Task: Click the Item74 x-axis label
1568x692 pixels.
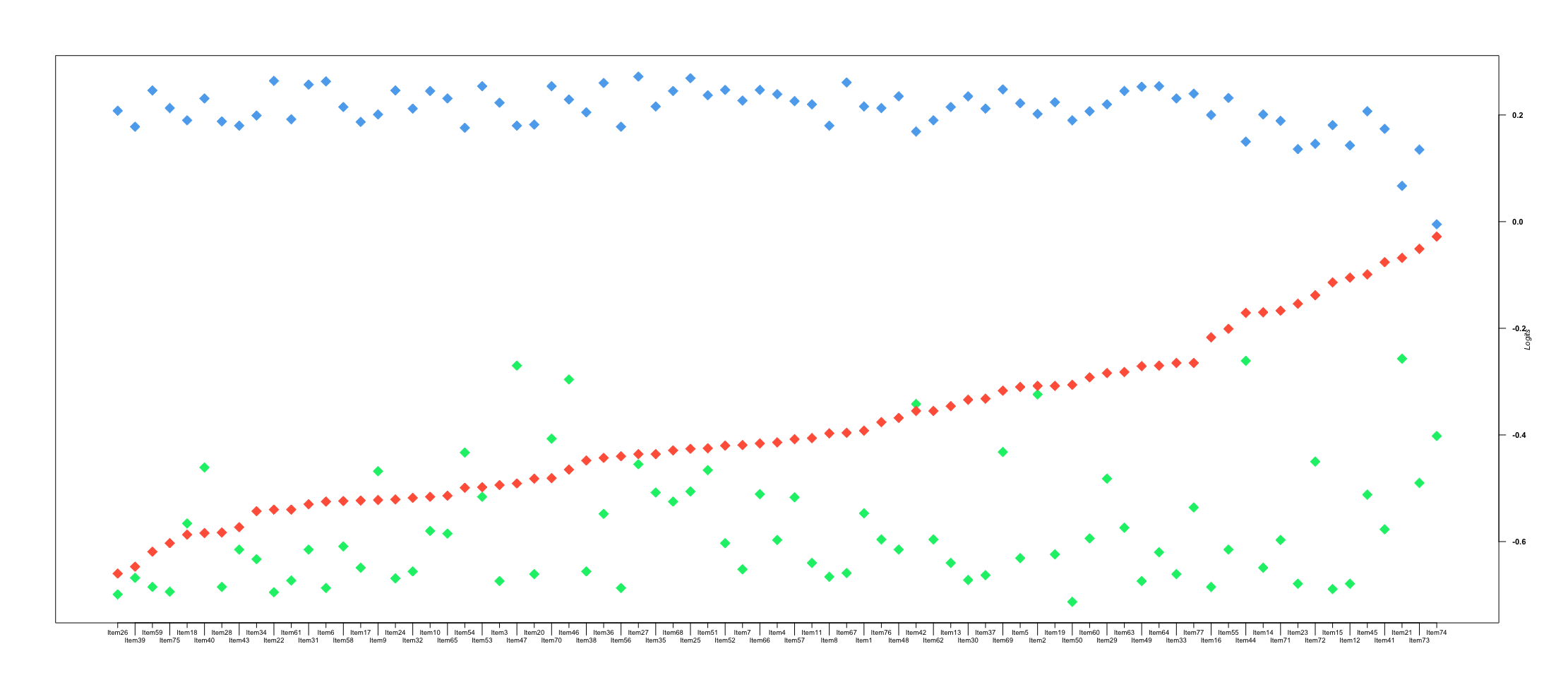Action: click(1436, 633)
